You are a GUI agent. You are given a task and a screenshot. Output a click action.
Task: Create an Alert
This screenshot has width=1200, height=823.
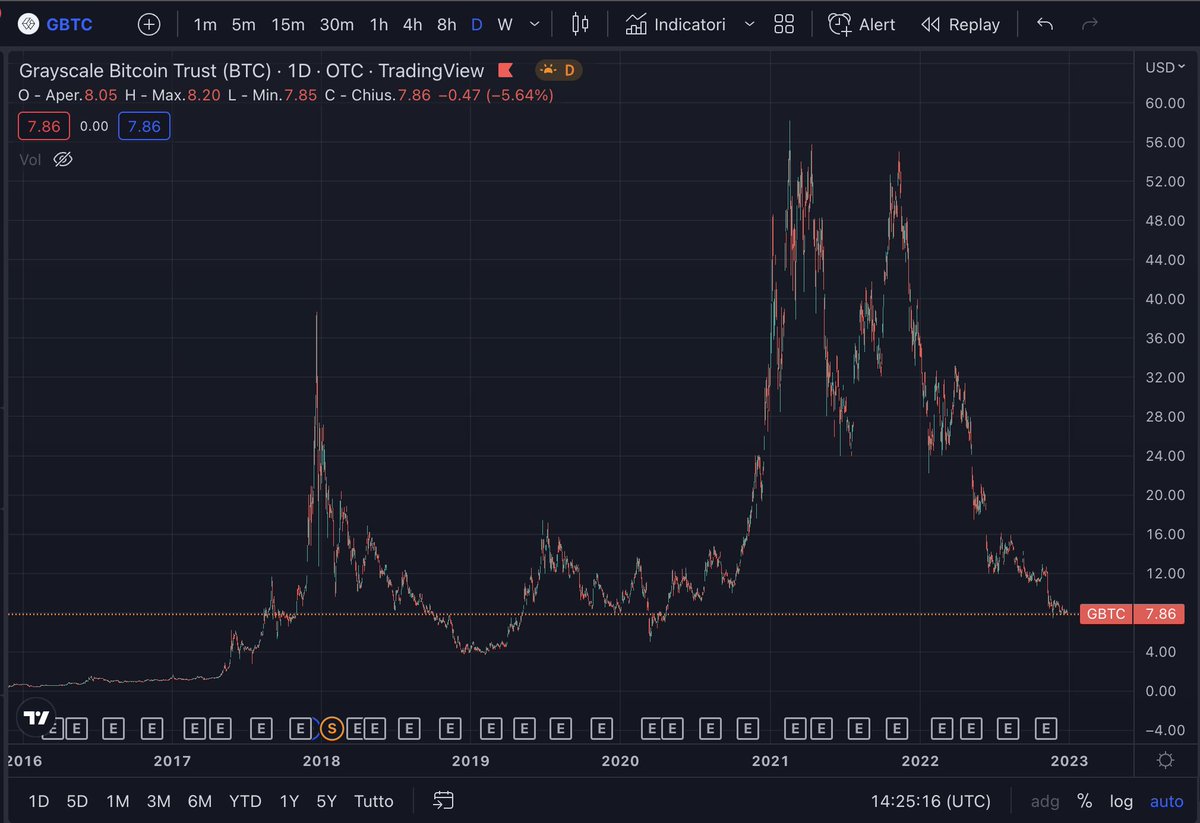click(x=862, y=24)
